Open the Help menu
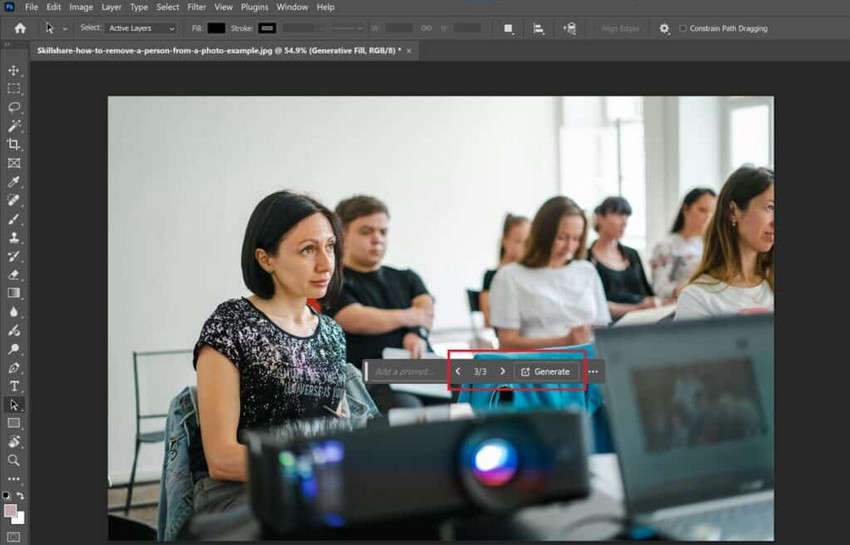The image size is (850, 545). coord(325,7)
